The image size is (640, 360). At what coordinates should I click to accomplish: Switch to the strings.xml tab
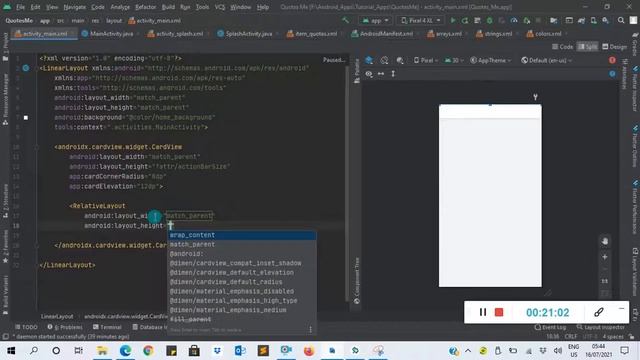[494, 34]
